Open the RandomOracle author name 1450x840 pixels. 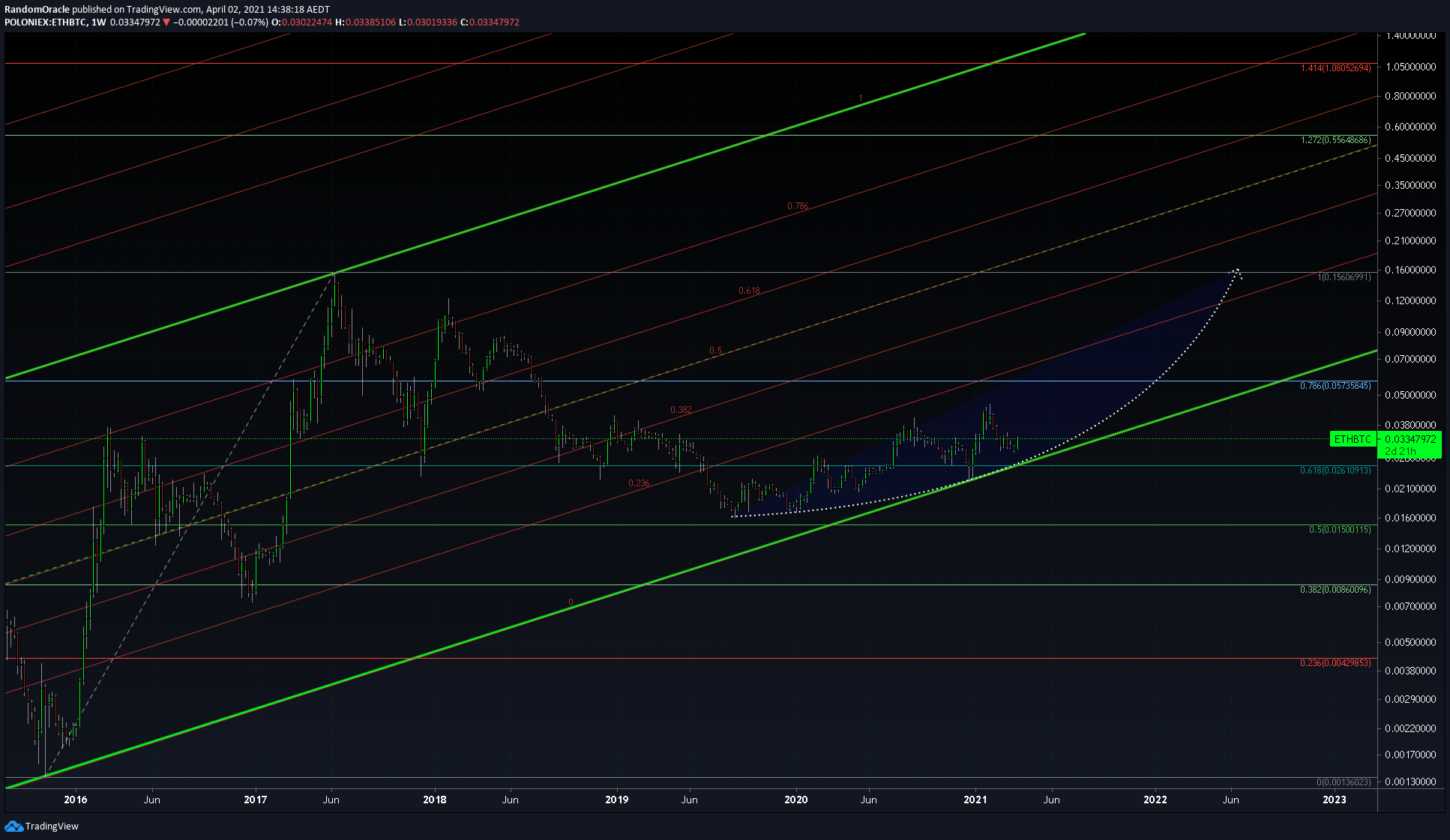(37, 10)
